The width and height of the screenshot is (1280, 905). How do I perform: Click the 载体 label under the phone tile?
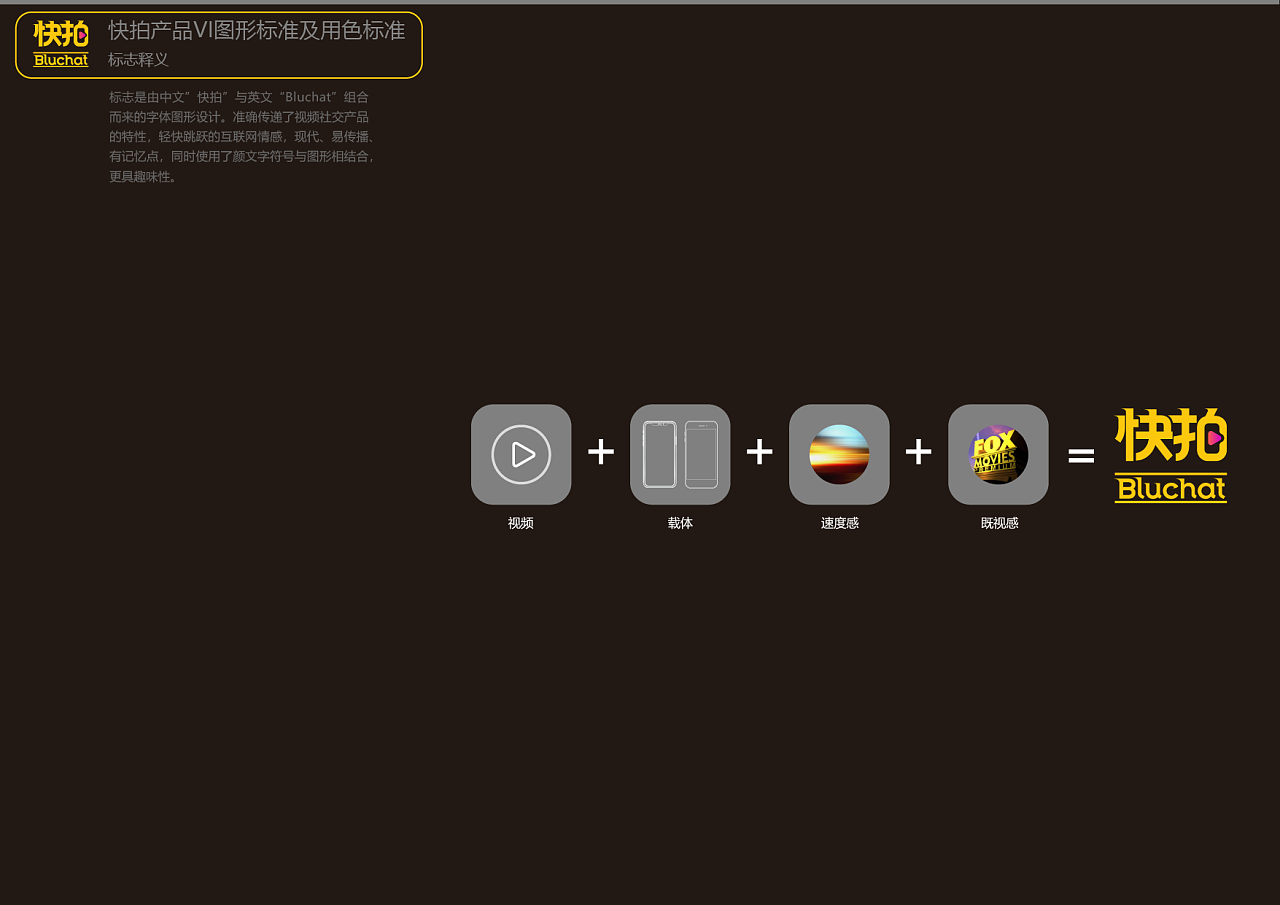tap(680, 523)
